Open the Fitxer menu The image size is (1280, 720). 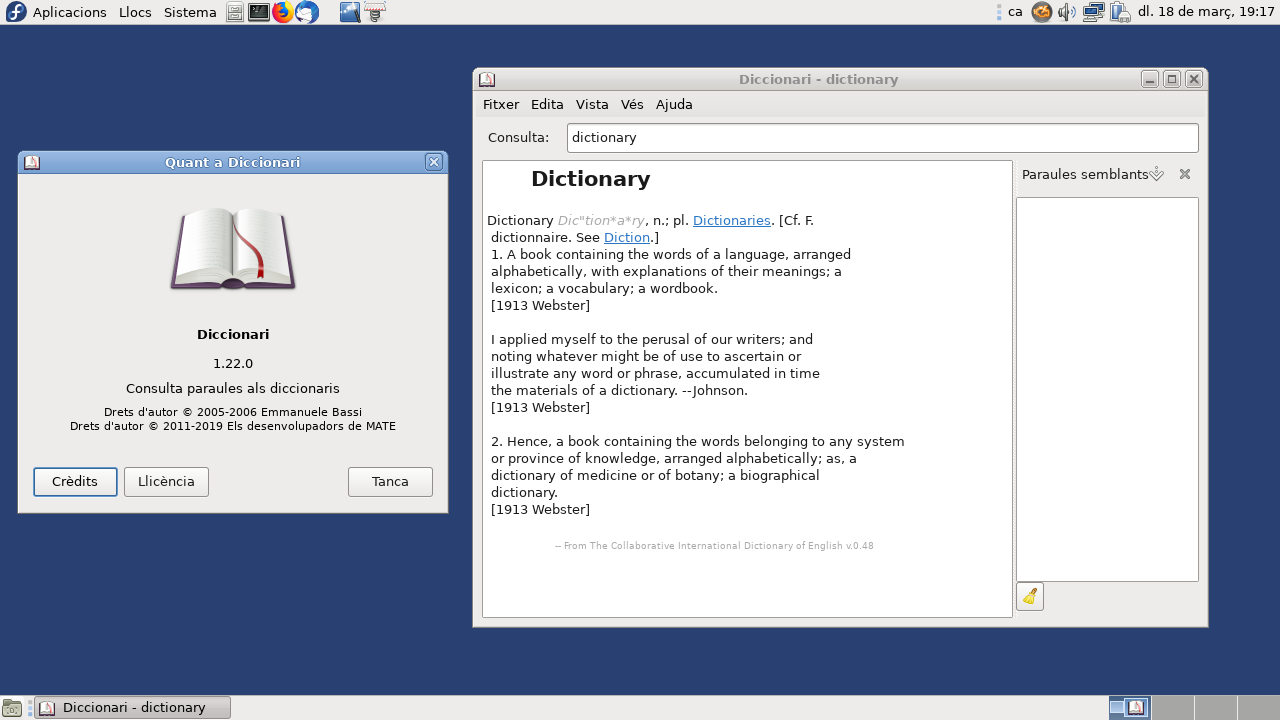(501, 104)
